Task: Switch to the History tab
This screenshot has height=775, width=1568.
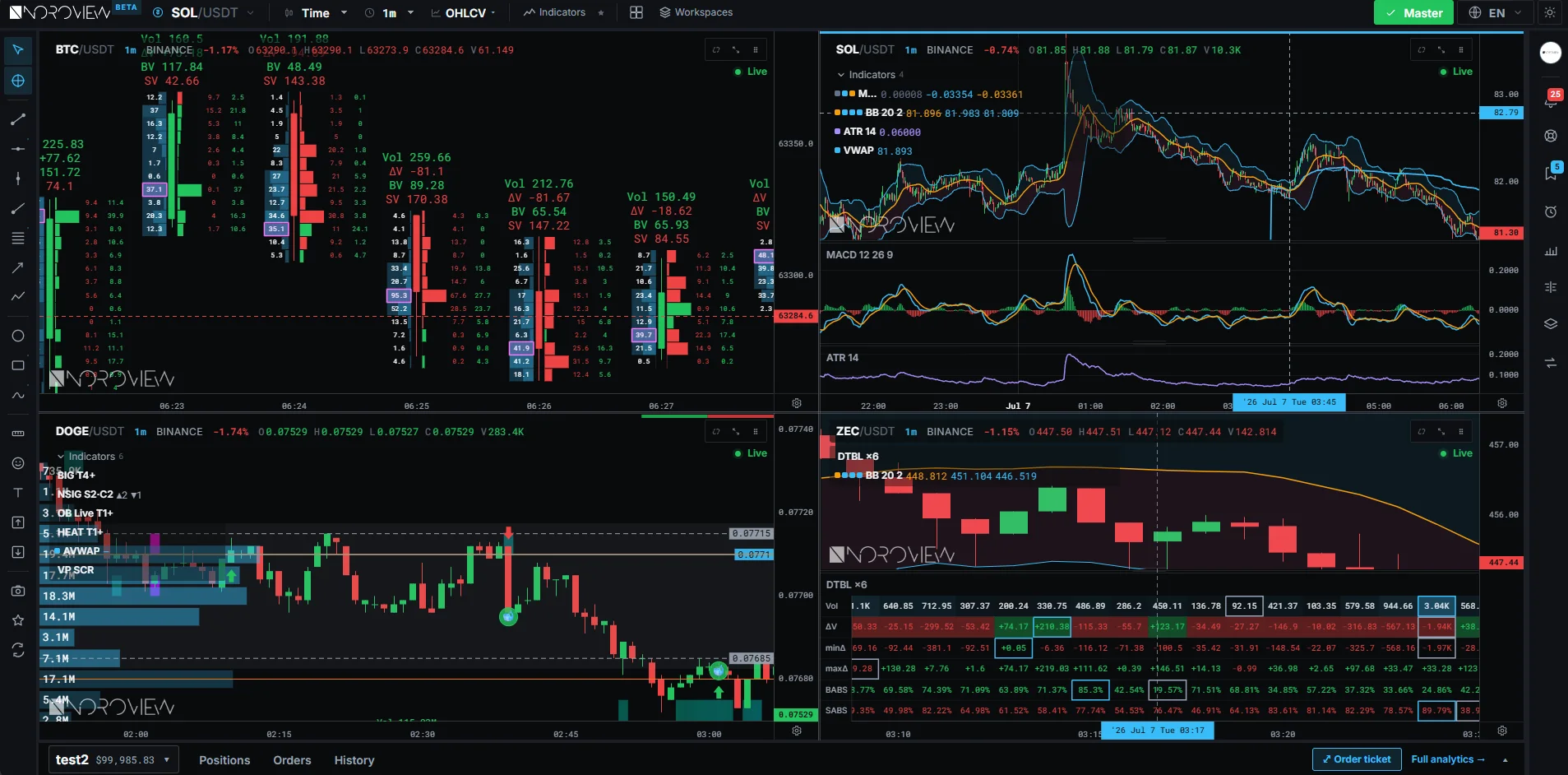Action: 354,760
